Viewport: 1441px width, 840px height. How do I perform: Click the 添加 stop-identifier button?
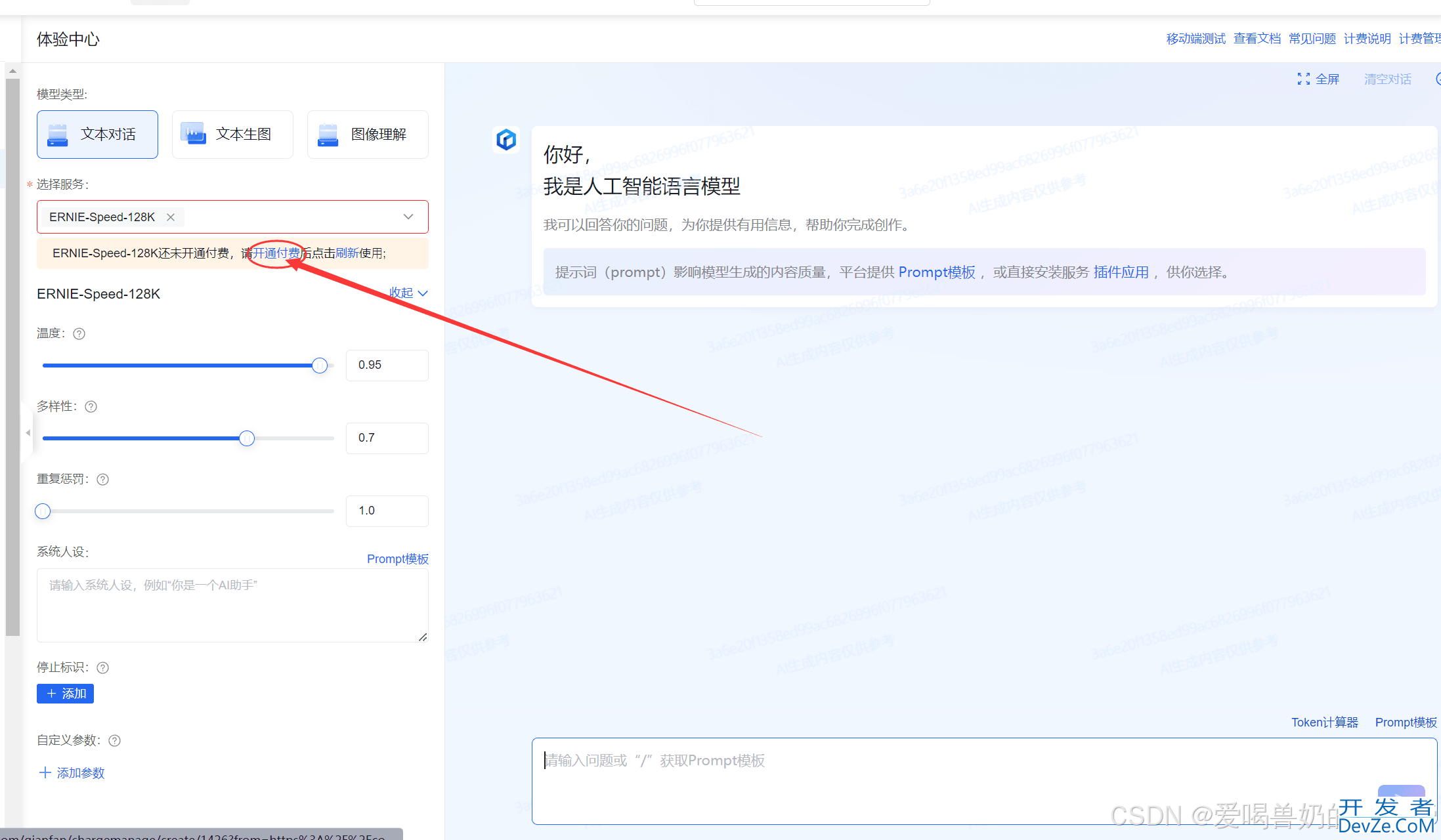65,694
